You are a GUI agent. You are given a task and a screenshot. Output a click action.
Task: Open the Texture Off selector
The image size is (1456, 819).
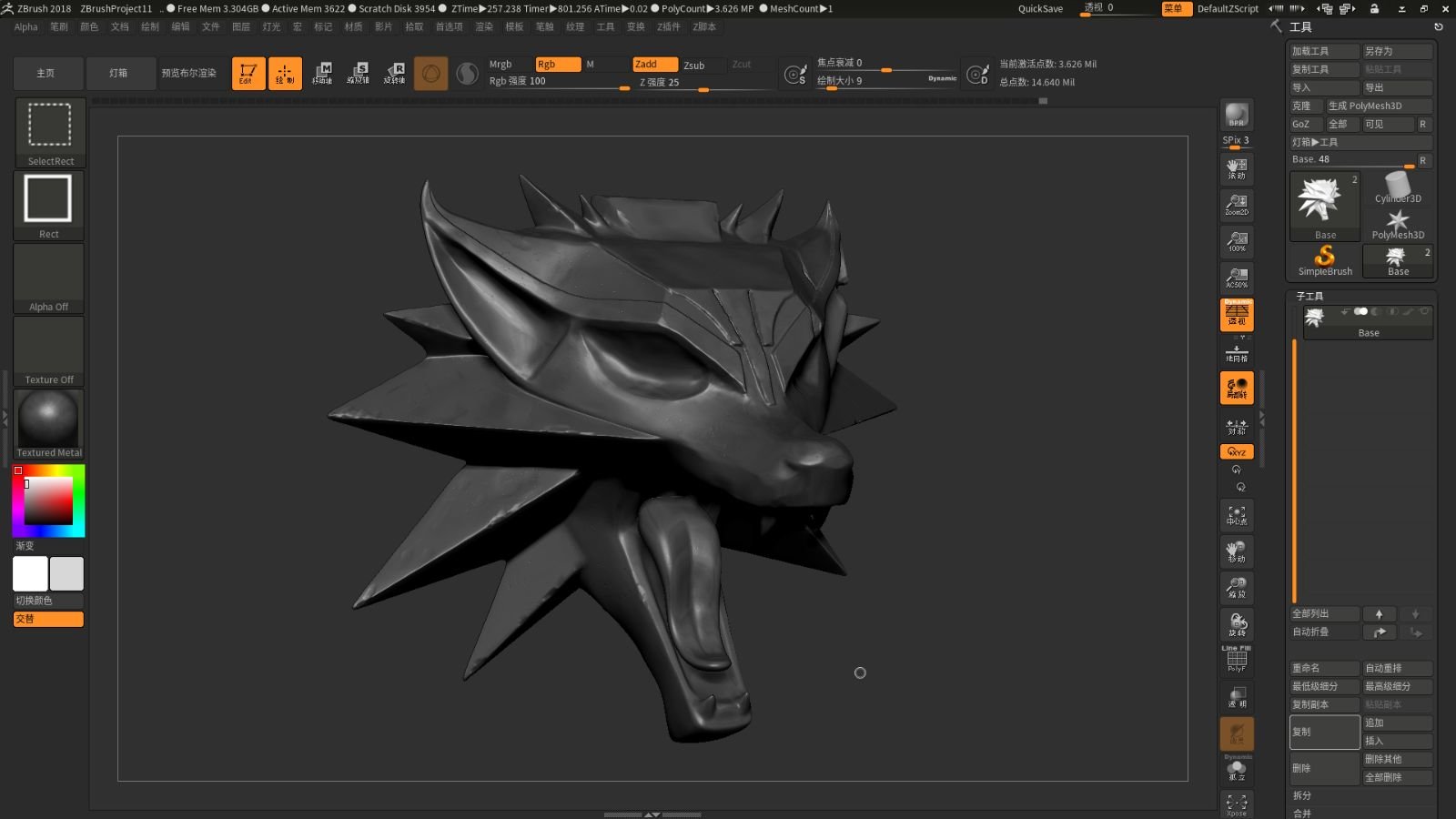click(x=49, y=350)
